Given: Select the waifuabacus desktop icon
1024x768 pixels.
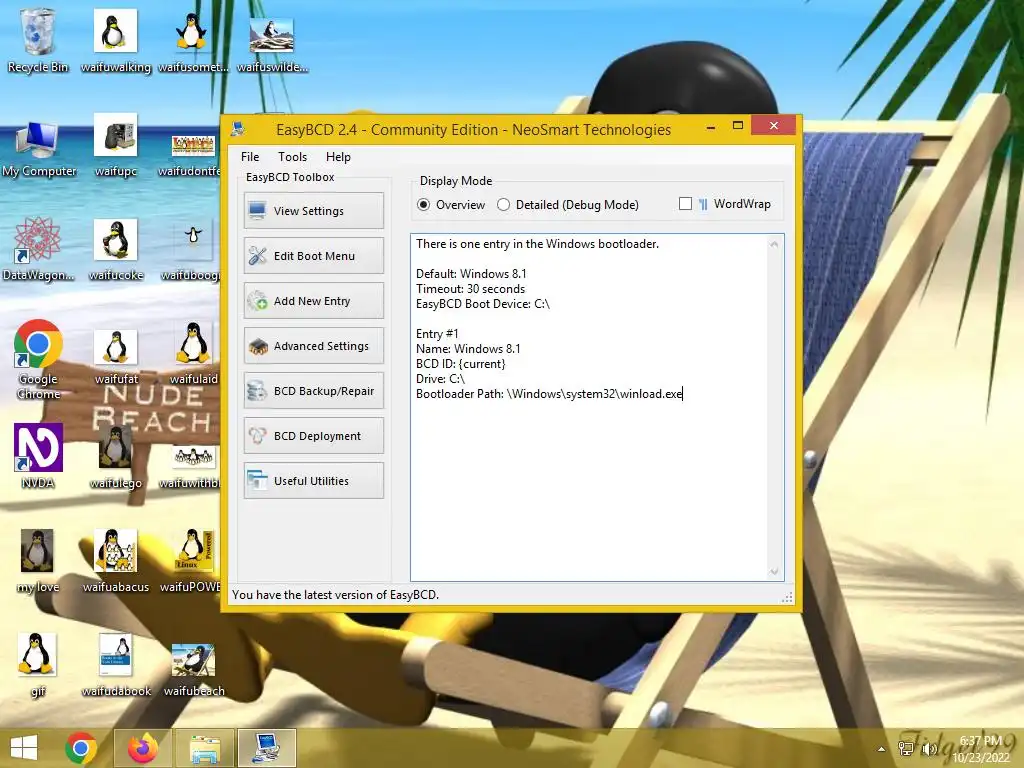Looking at the screenshot, I should (x=116, y=560).
